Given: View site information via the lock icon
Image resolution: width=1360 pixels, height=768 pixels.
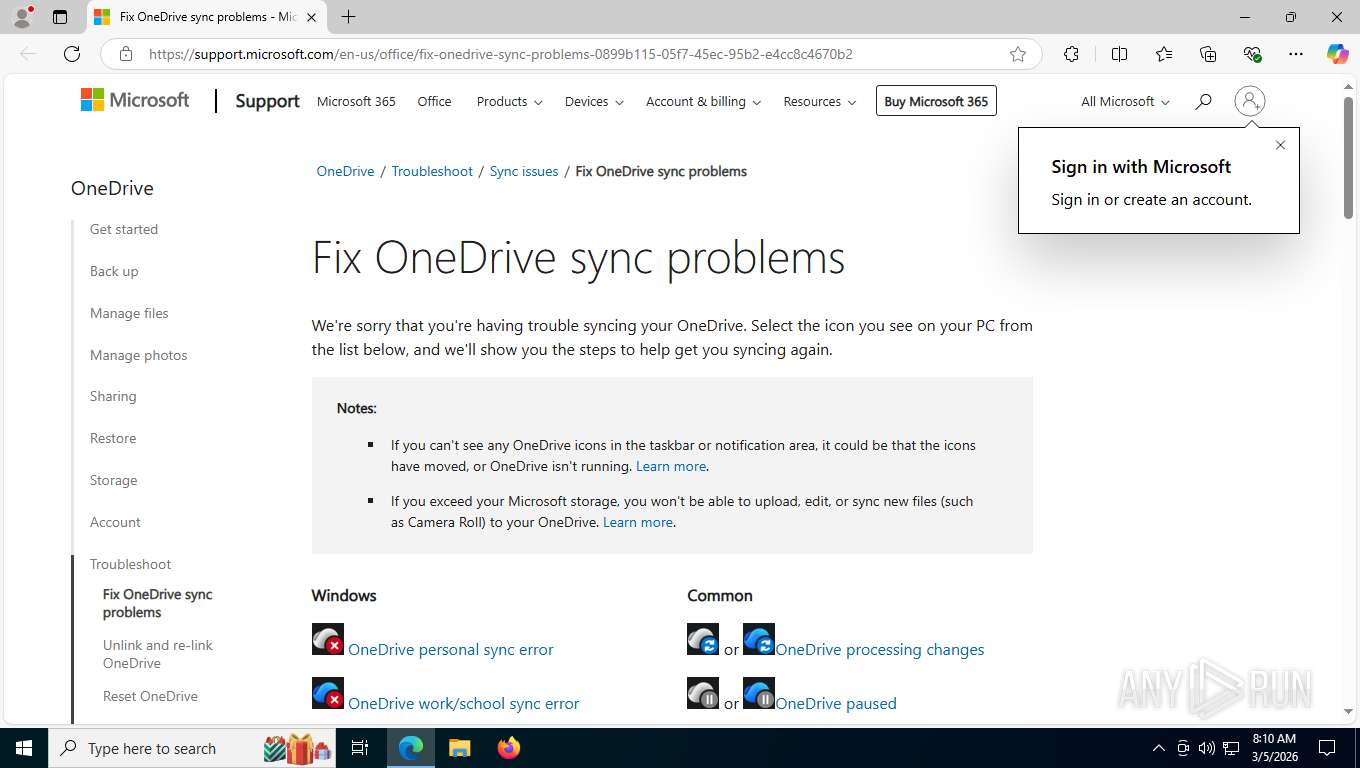Looking at the screenshot, I should tap(126, 54).
